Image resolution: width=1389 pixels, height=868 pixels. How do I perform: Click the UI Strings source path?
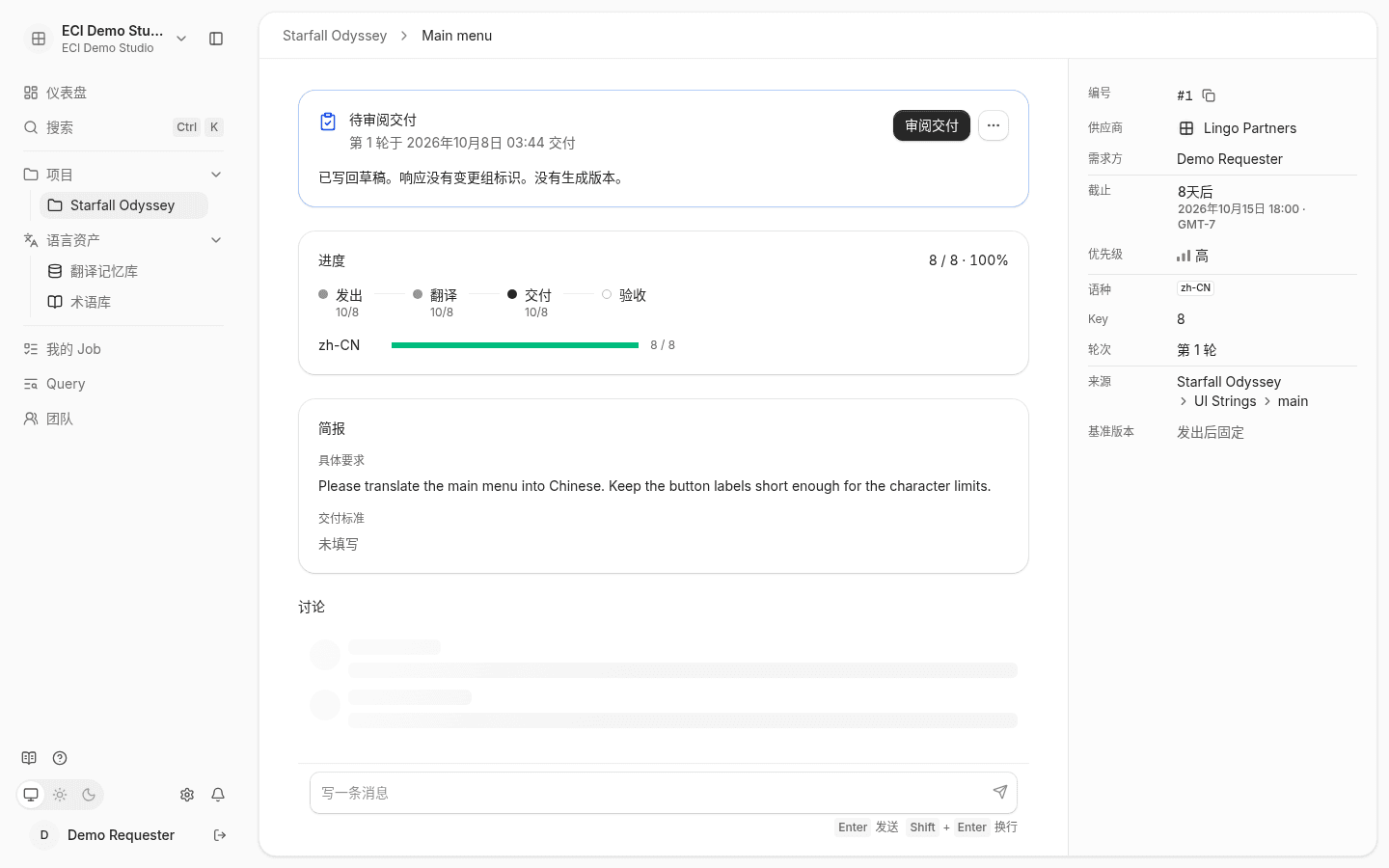[x=1225, y=401]
